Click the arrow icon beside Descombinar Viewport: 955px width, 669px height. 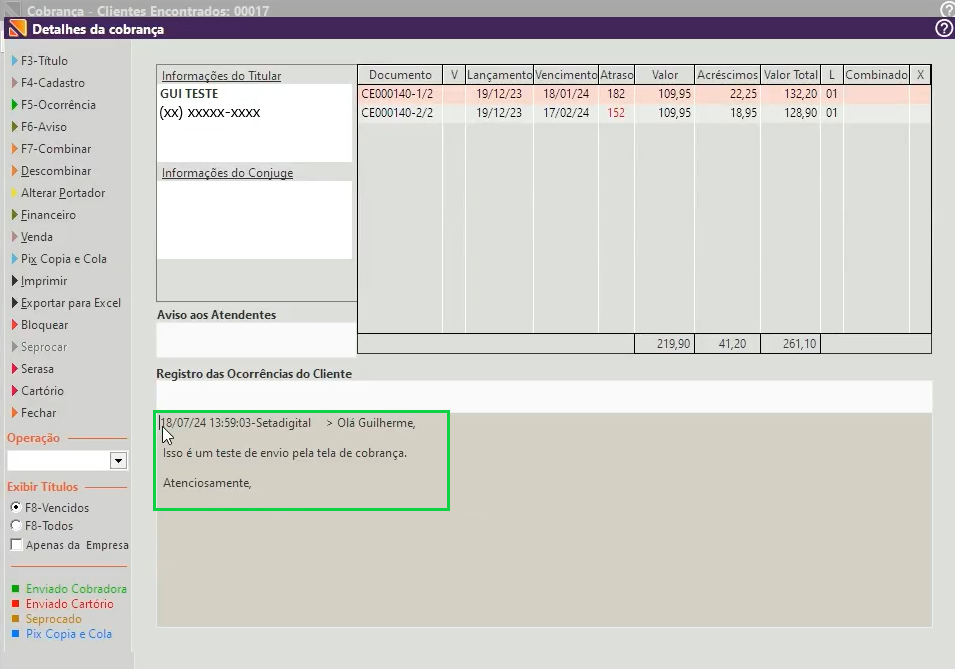15,171
